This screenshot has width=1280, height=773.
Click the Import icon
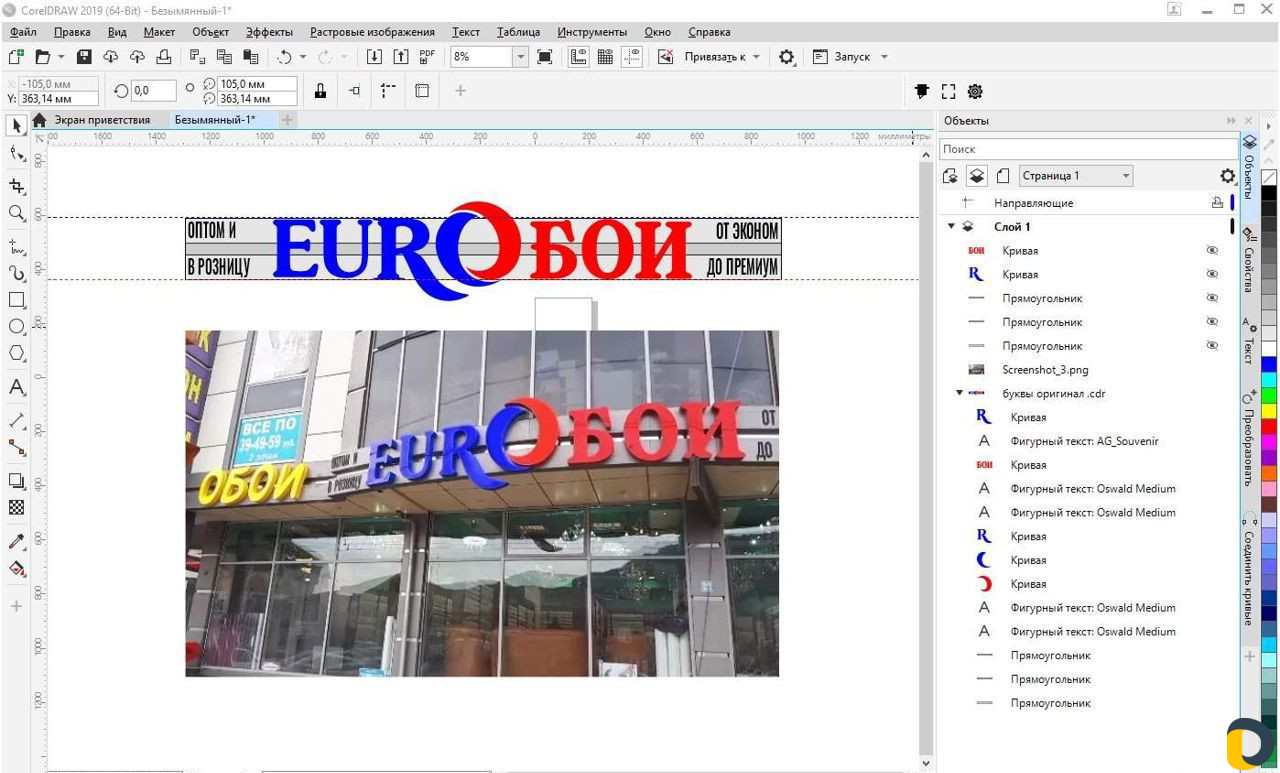(x=374, y=57)
